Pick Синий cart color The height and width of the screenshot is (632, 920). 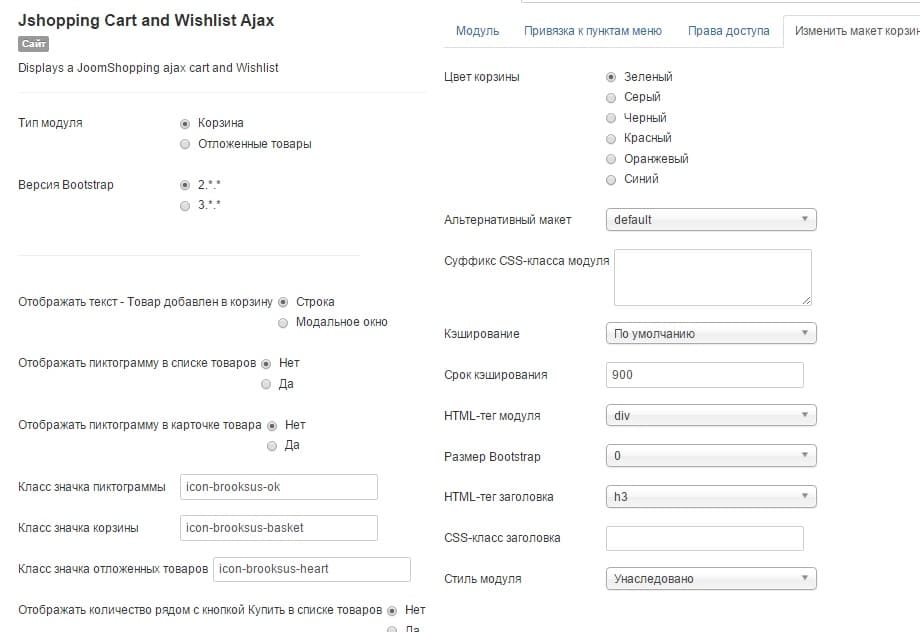click(x=611, y=180)
